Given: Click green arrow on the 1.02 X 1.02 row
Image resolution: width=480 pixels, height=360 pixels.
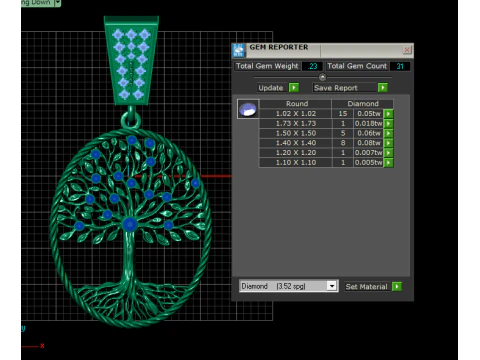Looking at the screenshot, I should (x=388, y=114).
